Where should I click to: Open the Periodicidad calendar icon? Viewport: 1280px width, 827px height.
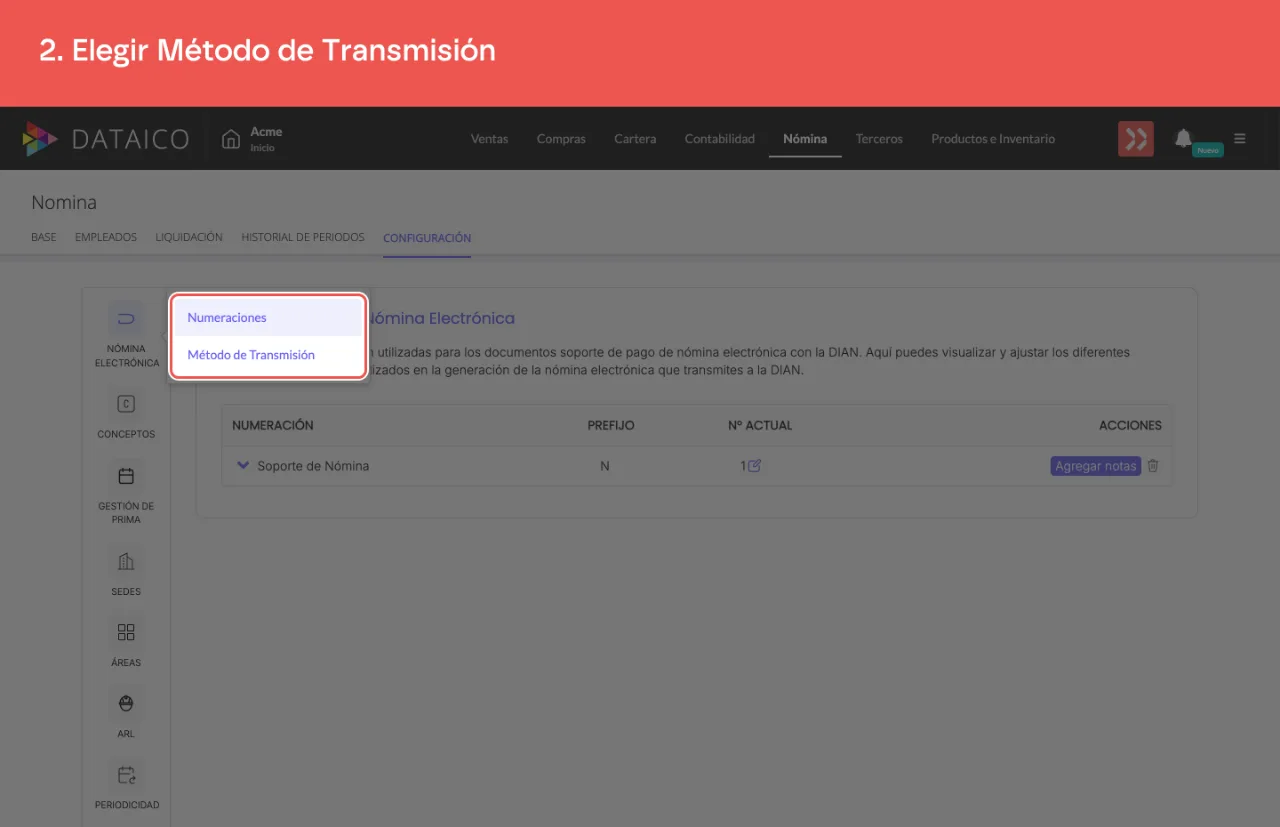click(126, 774)
